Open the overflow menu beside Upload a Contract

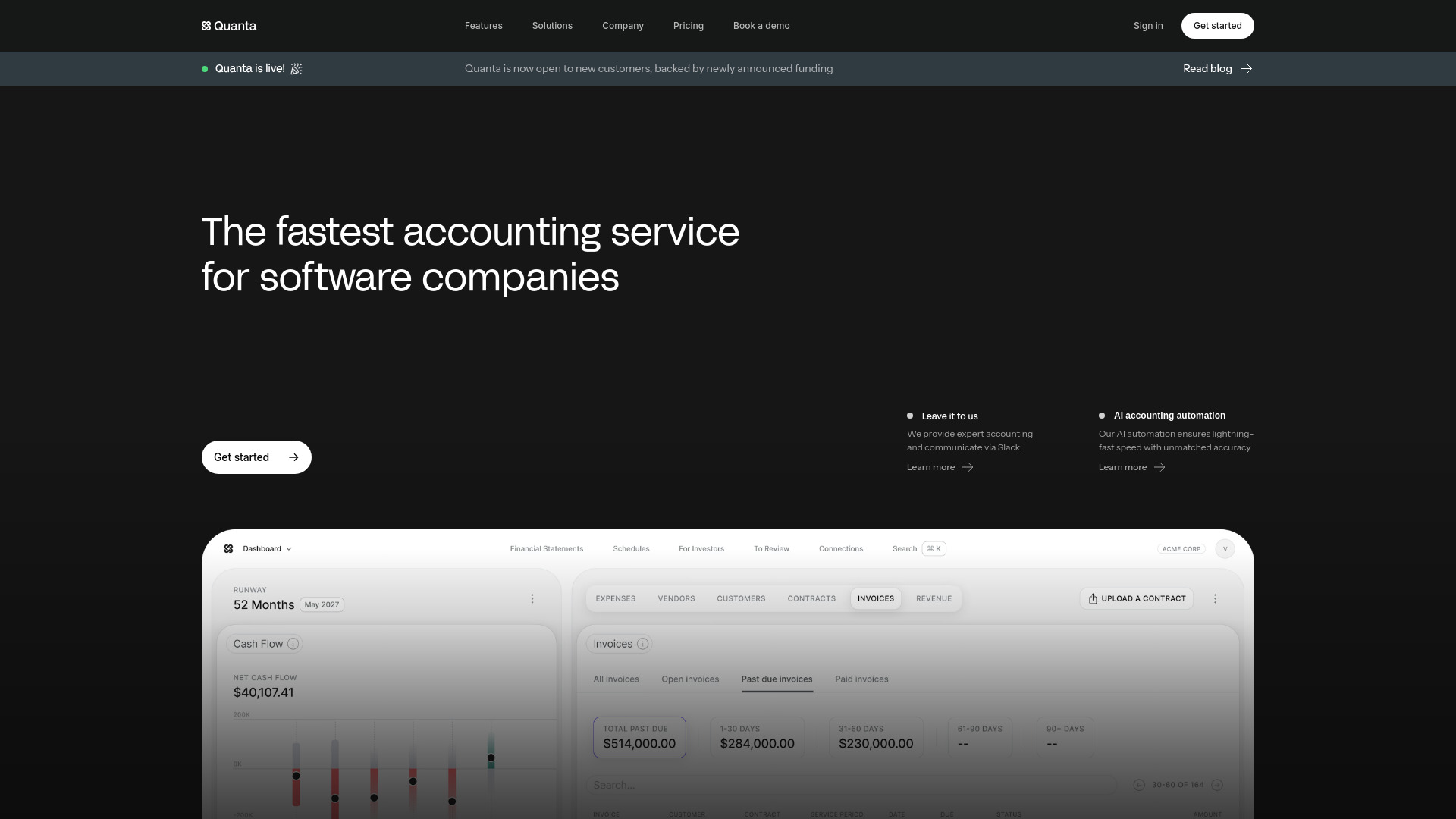(x=1216, y=598)
